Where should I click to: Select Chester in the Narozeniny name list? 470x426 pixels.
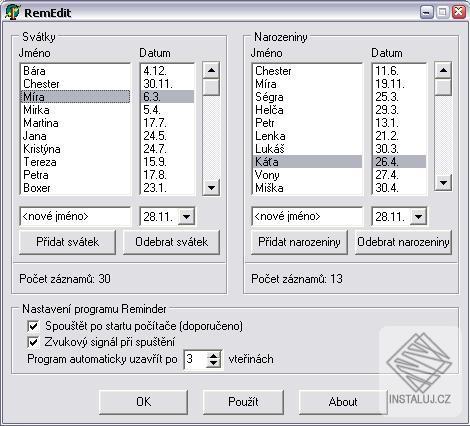tap(307, 71)
